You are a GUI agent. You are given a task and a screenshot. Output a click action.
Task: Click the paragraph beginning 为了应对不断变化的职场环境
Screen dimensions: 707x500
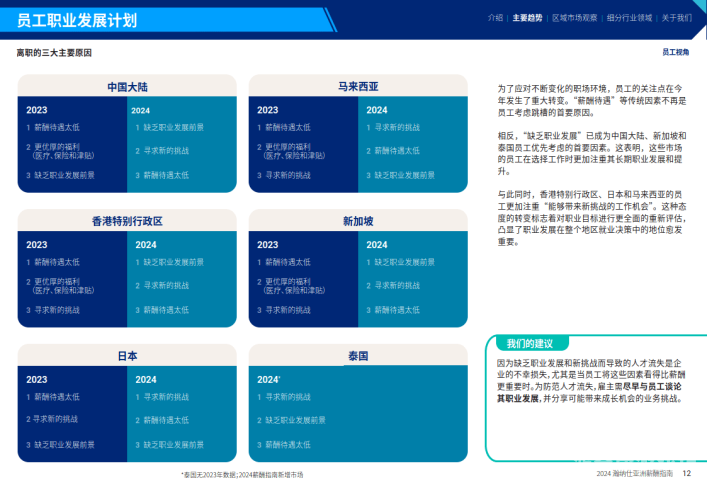592,101
